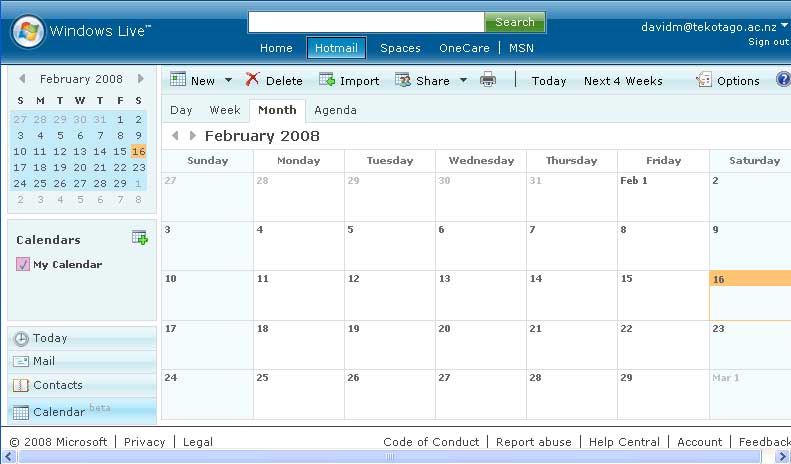Click the New calendar item icon
Viewport: 791px width, 464px height.
coord(178,79)
